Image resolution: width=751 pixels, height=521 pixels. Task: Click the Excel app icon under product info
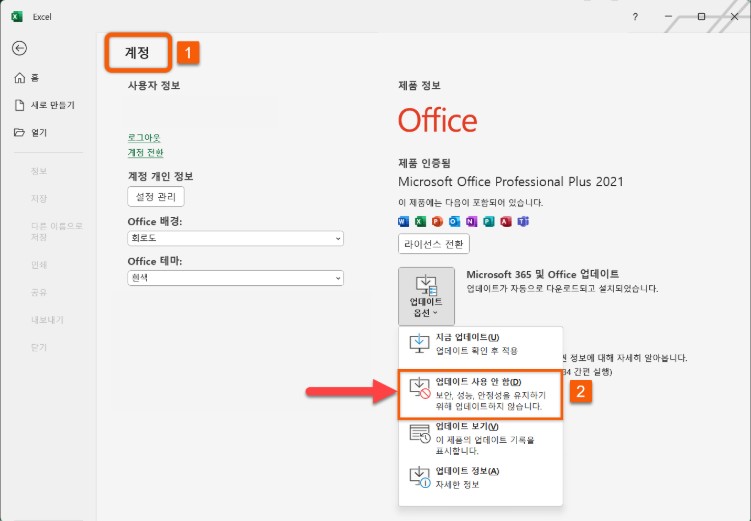tap(420, 221)
